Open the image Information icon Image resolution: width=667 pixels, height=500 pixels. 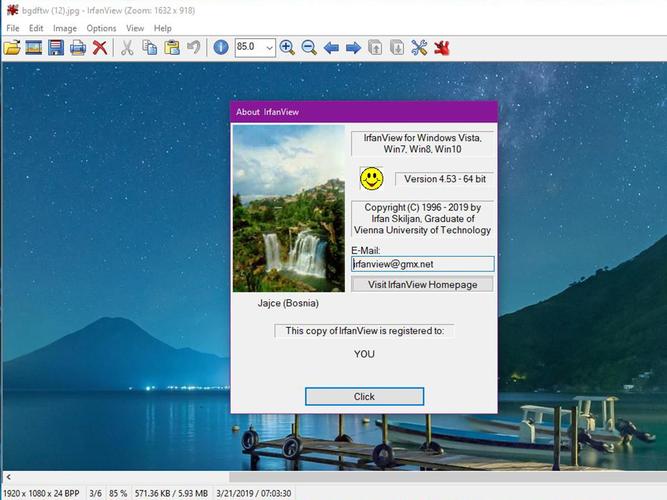221,47
